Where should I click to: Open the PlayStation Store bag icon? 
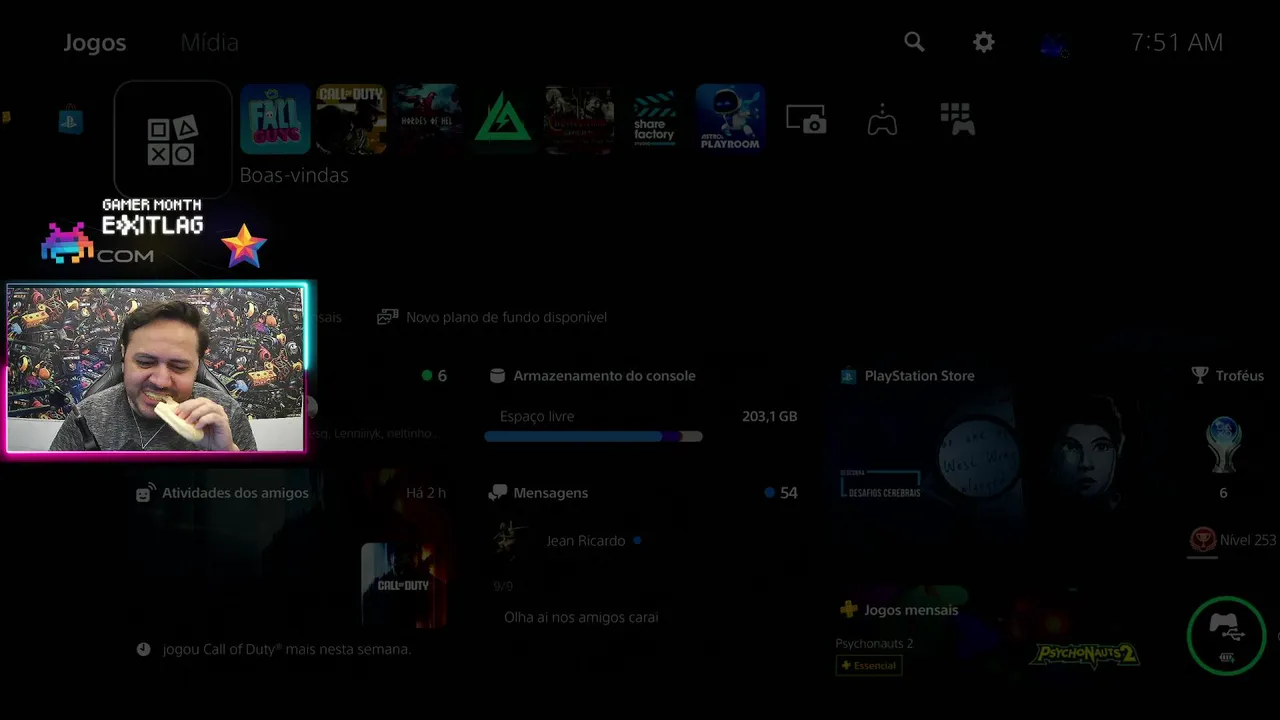coord(70,122)
